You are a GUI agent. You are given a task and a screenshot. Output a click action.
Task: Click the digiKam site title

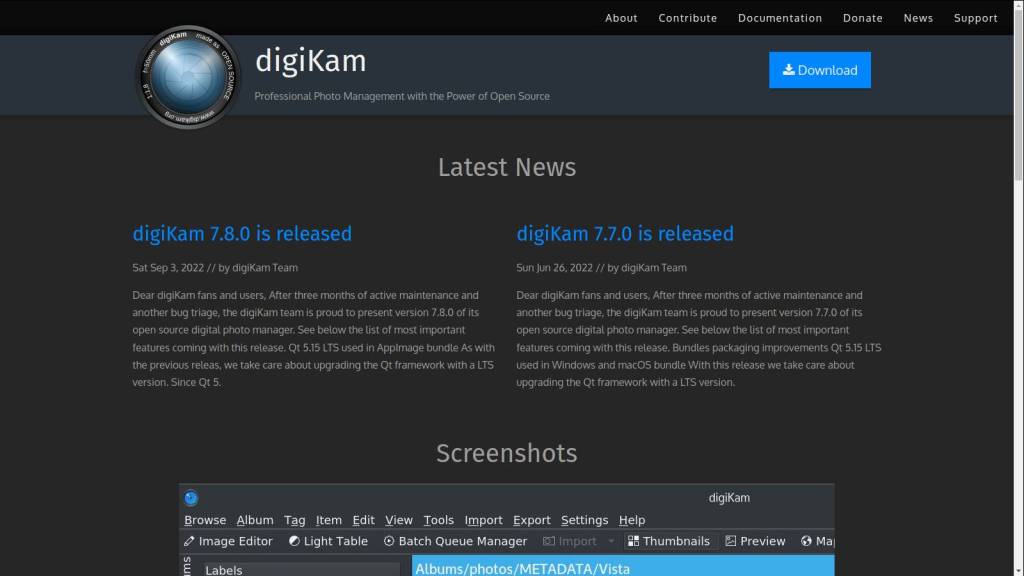[x=311, y=61]
